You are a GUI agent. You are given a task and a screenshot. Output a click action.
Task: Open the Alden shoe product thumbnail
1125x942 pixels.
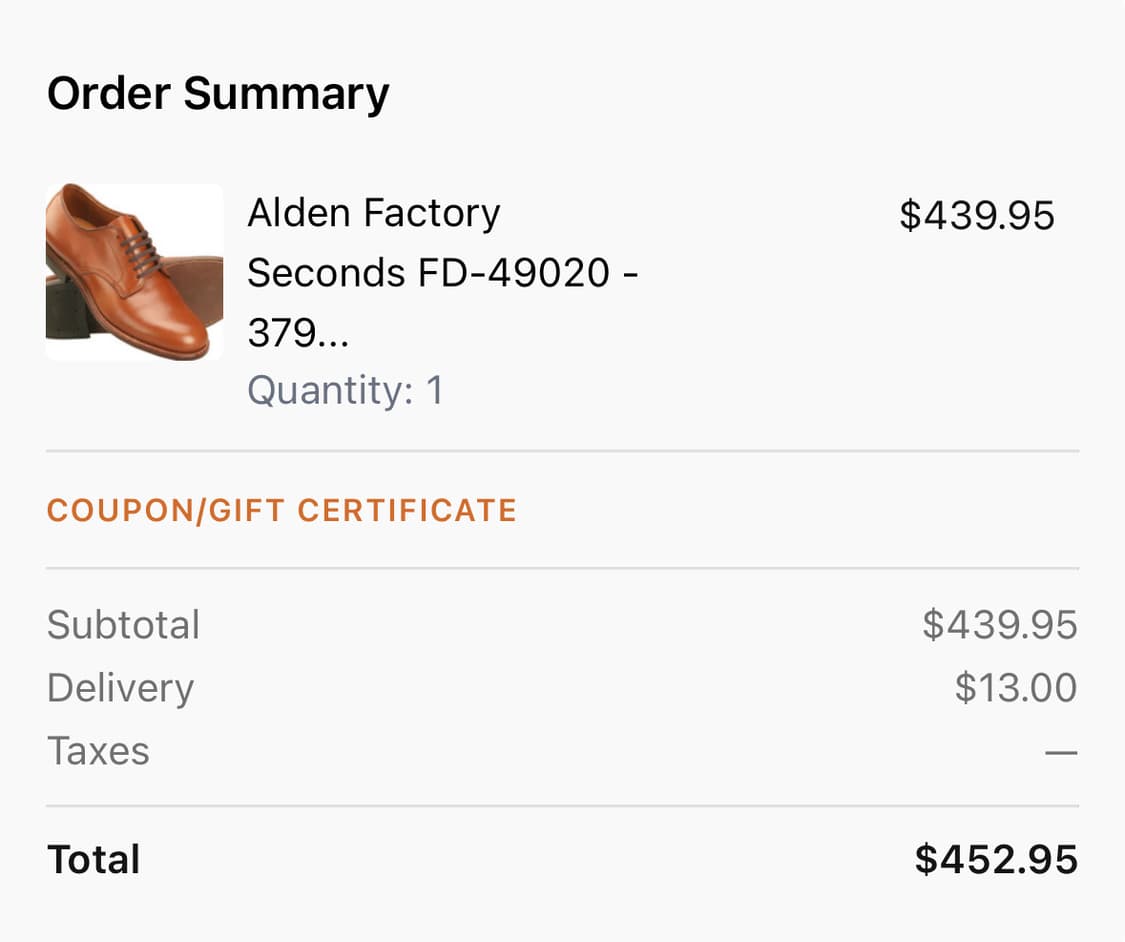click(134, 272)
